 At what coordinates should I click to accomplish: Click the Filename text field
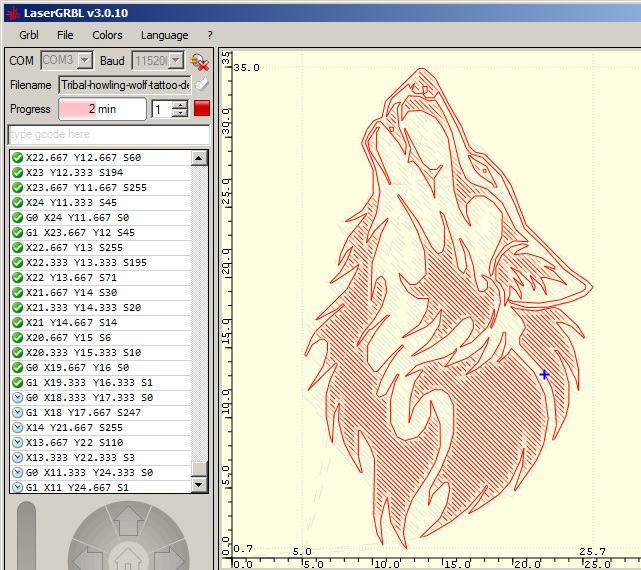pyautogui.click(x=124, y=85)
